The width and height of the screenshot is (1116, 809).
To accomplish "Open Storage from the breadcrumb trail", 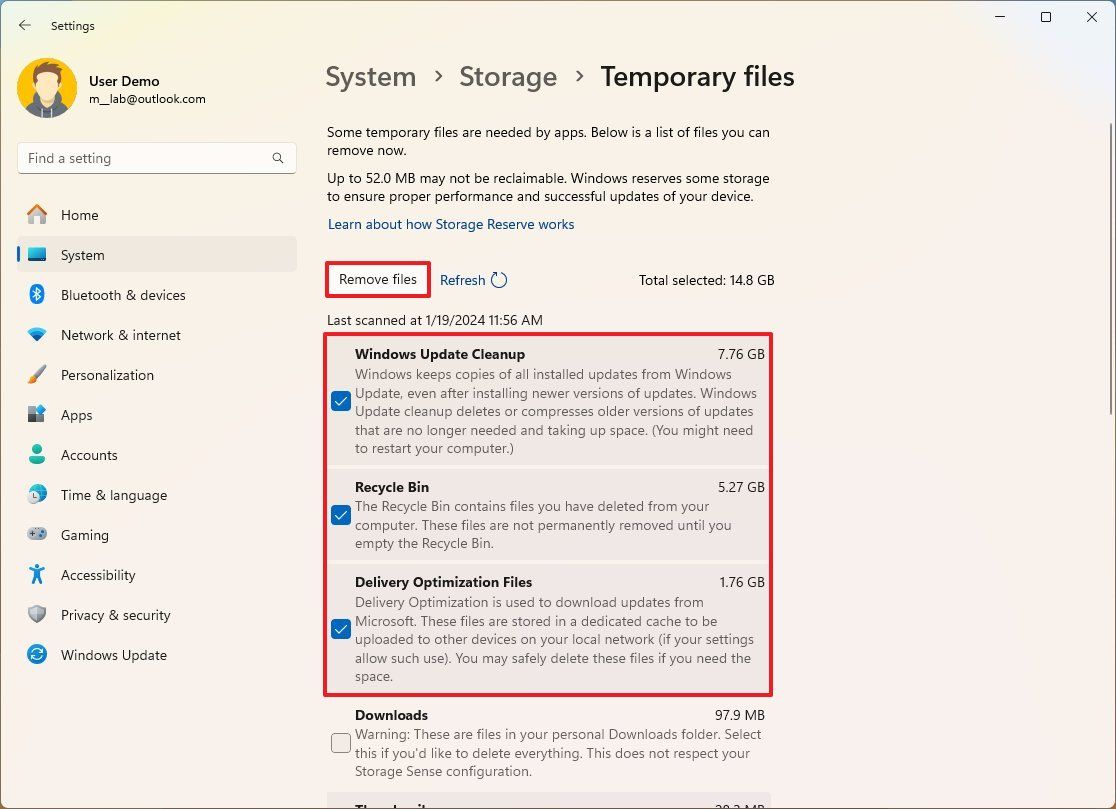I will 508,76.
